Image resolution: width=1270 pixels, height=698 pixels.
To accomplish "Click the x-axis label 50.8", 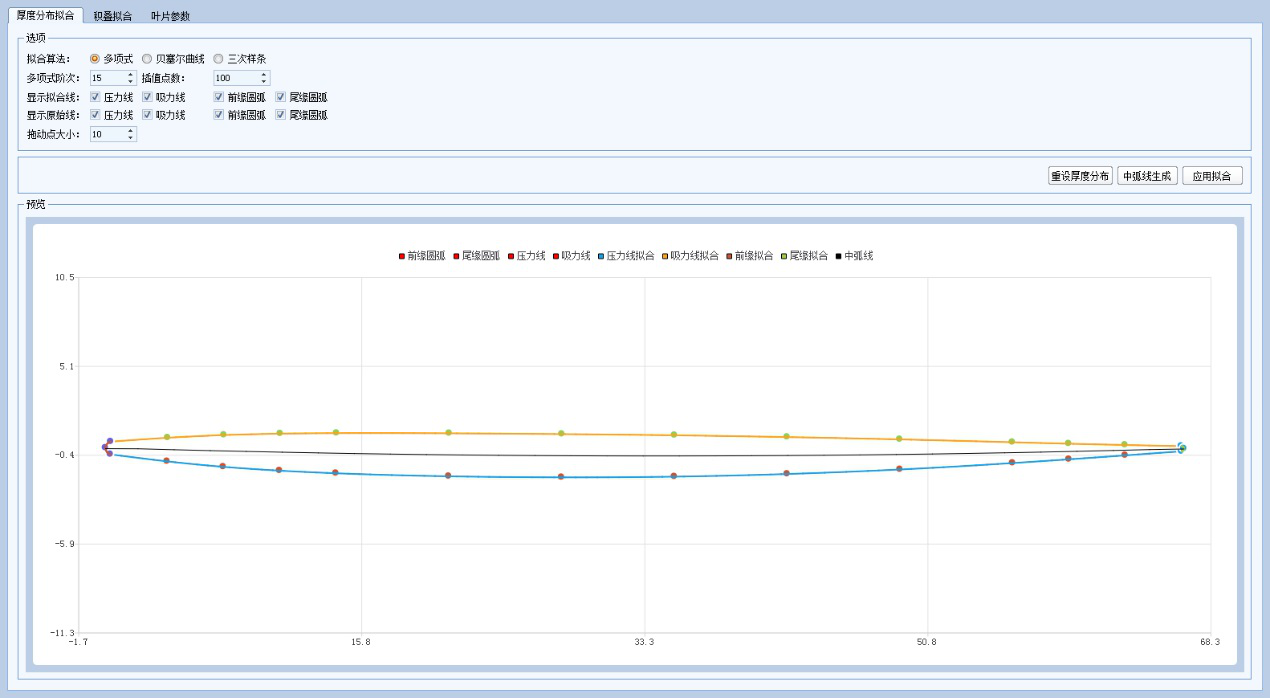I will 927,642.
